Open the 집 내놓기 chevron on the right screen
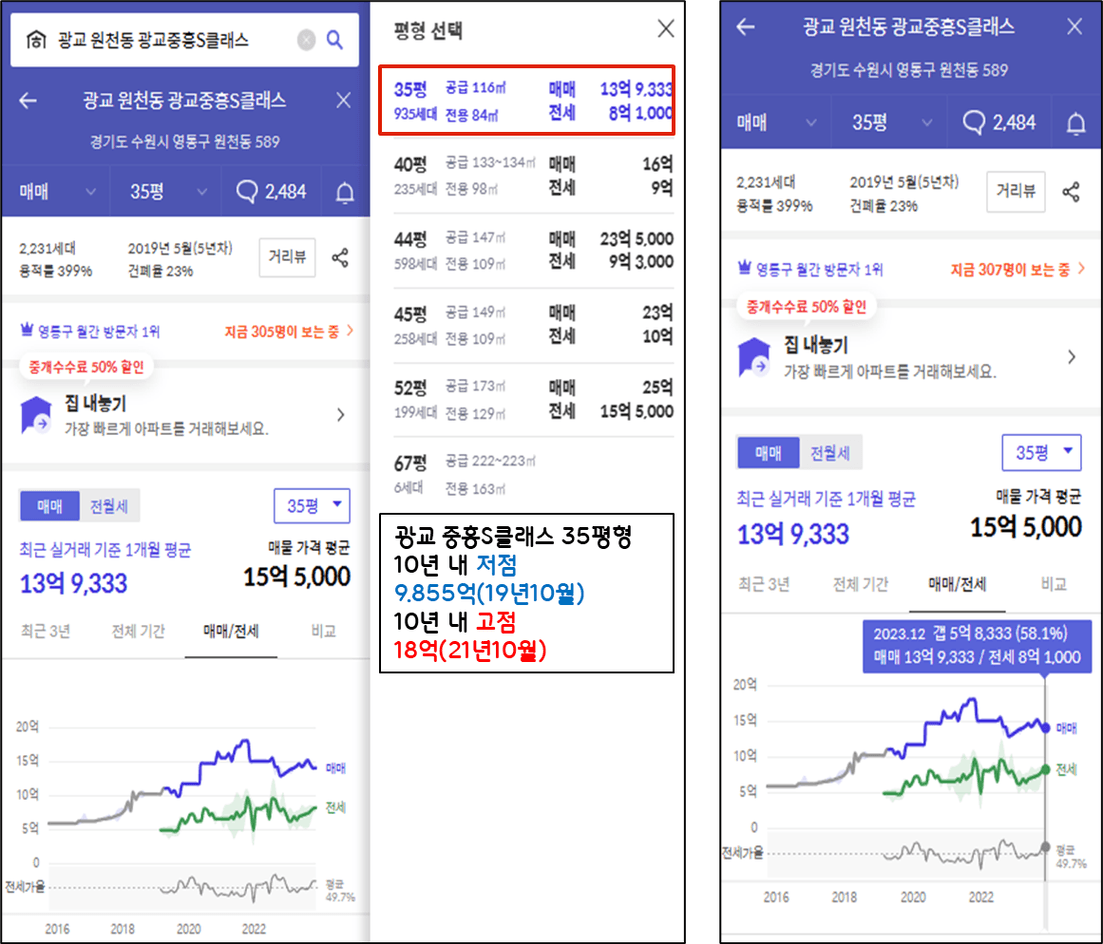The height and width of the screenshot is (944, 1103). pos(1071,357)
